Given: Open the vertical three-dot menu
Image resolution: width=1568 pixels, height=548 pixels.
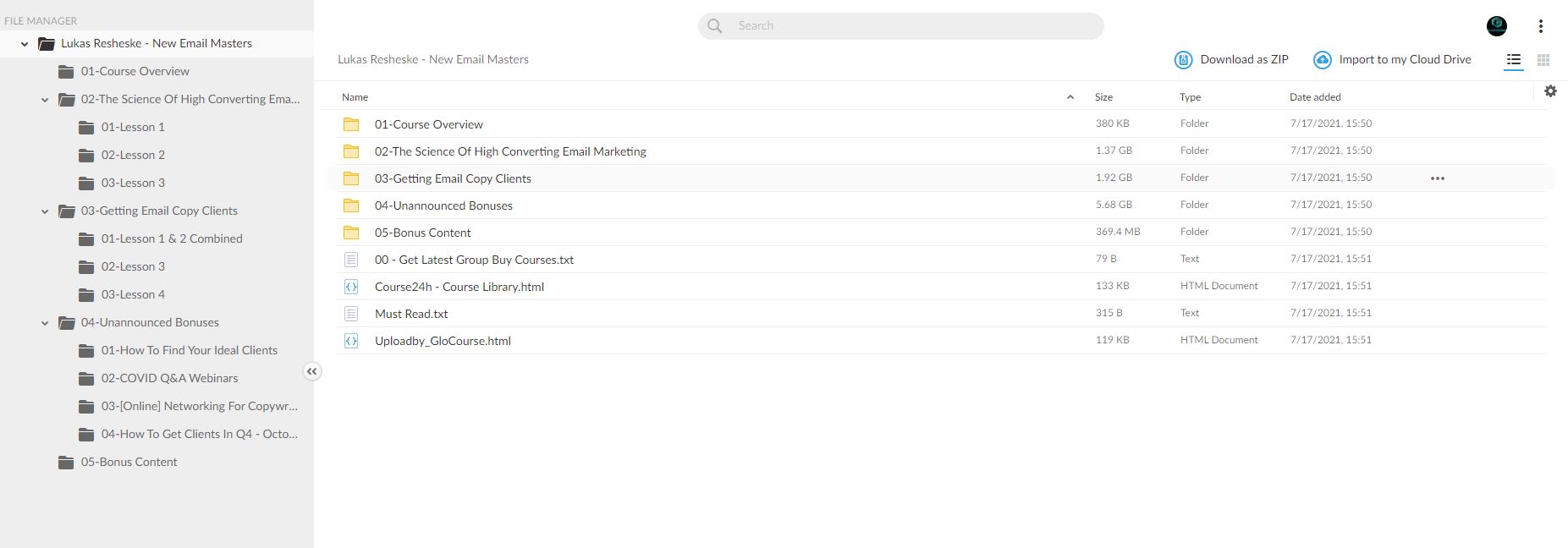Looking at the screenshot, I should click(1541, 26).
